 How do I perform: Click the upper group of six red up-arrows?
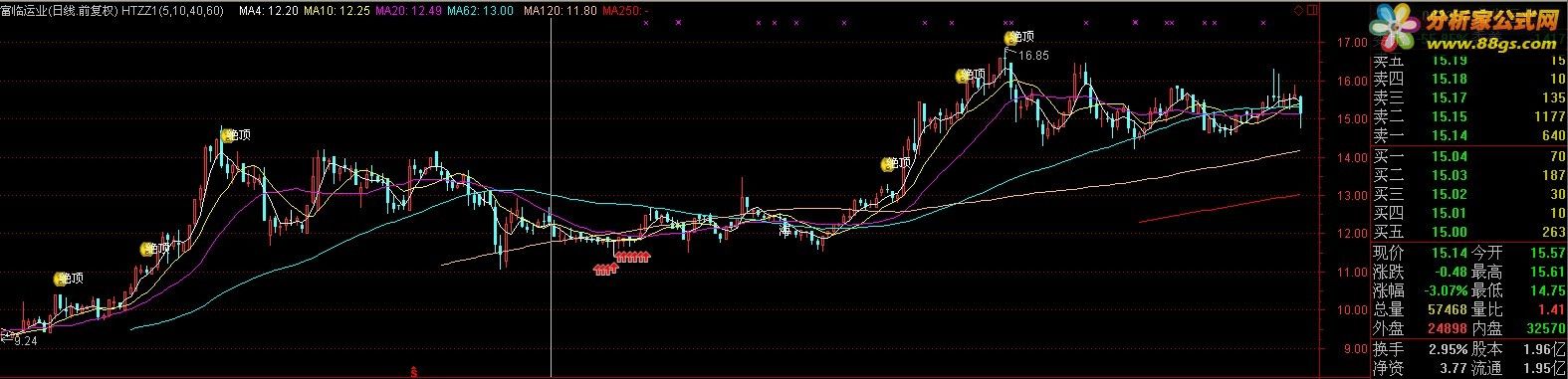(632, 258)
